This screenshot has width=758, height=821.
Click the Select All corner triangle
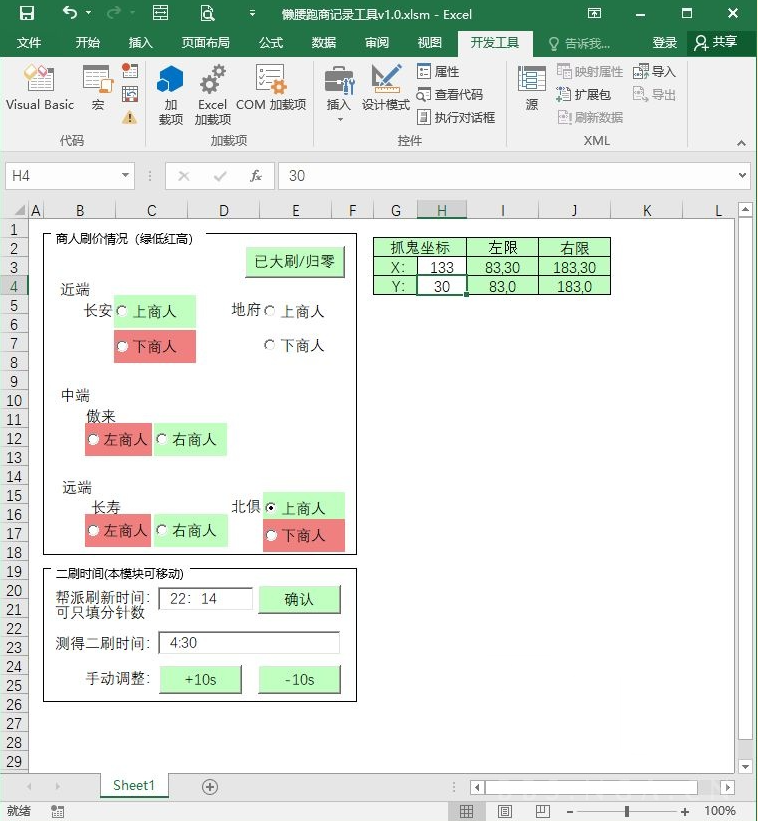[20, 210]
